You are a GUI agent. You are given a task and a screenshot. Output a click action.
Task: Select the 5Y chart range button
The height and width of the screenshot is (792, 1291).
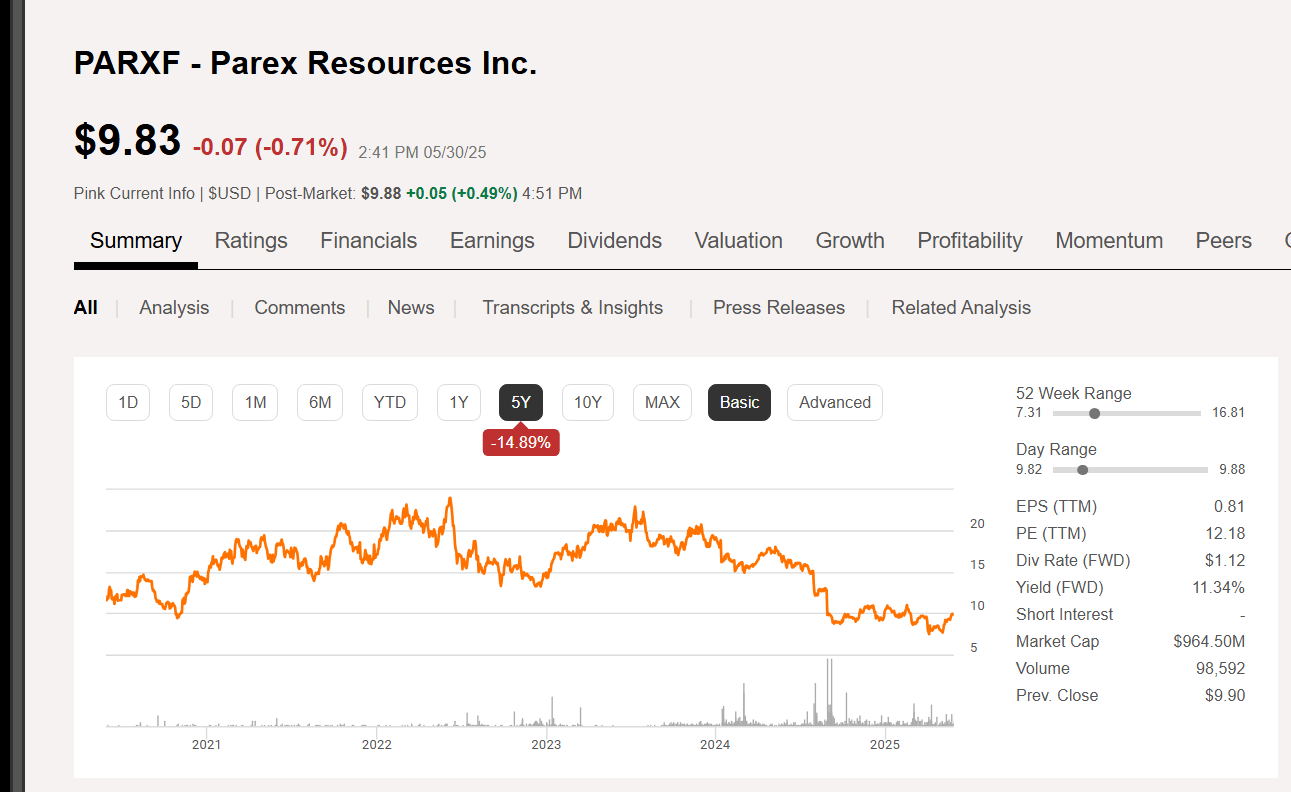pyautogui.click(x=520, y=402)
